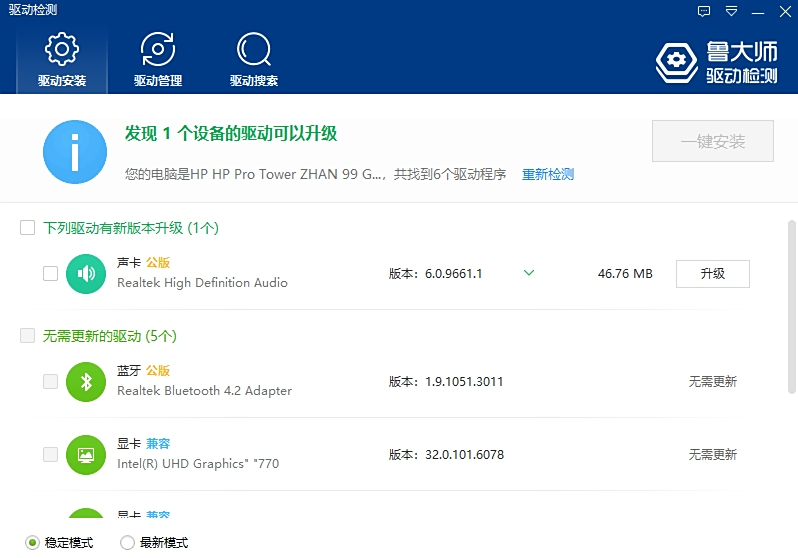Tick the Realtek High Definition Audio checkbox
Screen dimensions: 798x558
(50, 273)
